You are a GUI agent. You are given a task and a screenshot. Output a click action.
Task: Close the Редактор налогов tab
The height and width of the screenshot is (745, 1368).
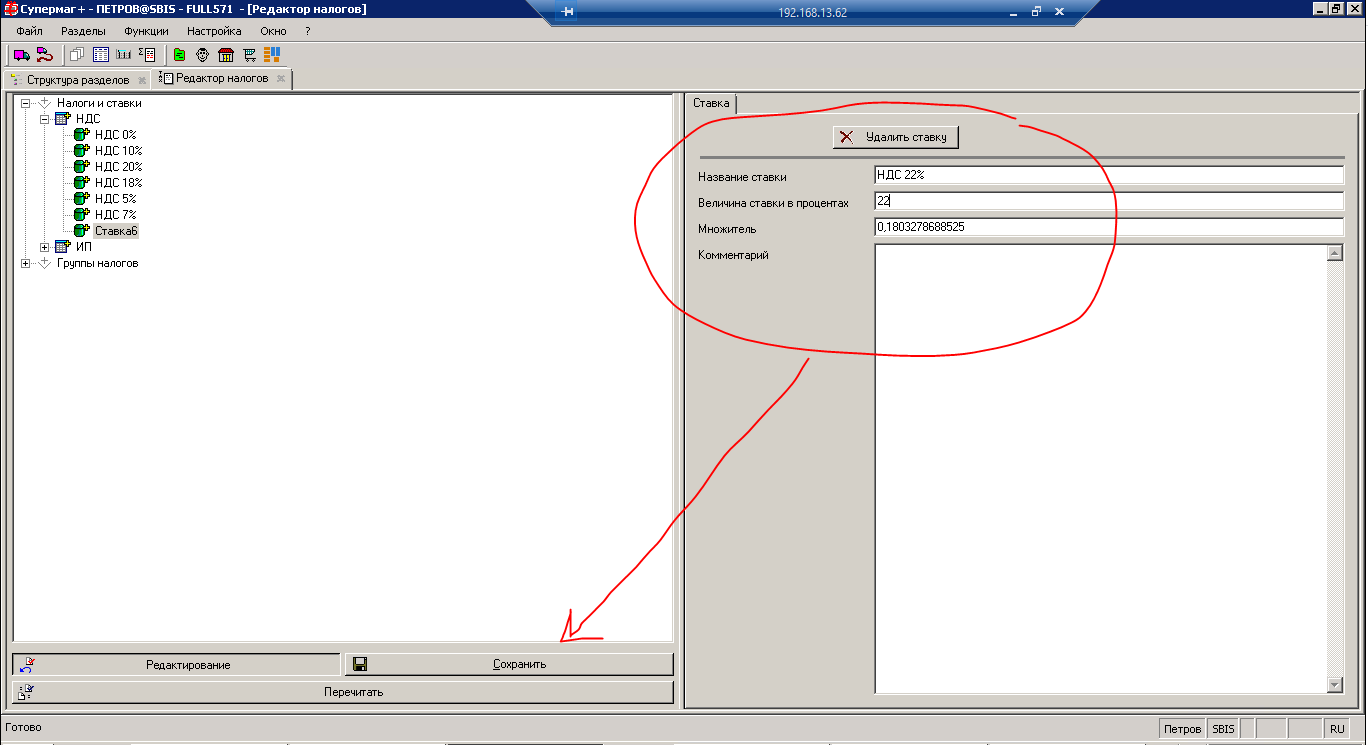tap(281, 79)
